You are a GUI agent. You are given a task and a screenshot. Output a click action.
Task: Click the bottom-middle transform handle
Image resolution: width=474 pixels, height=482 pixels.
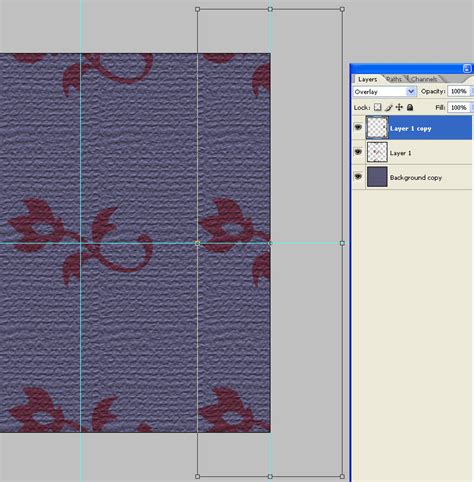click(x=270, y=476)
